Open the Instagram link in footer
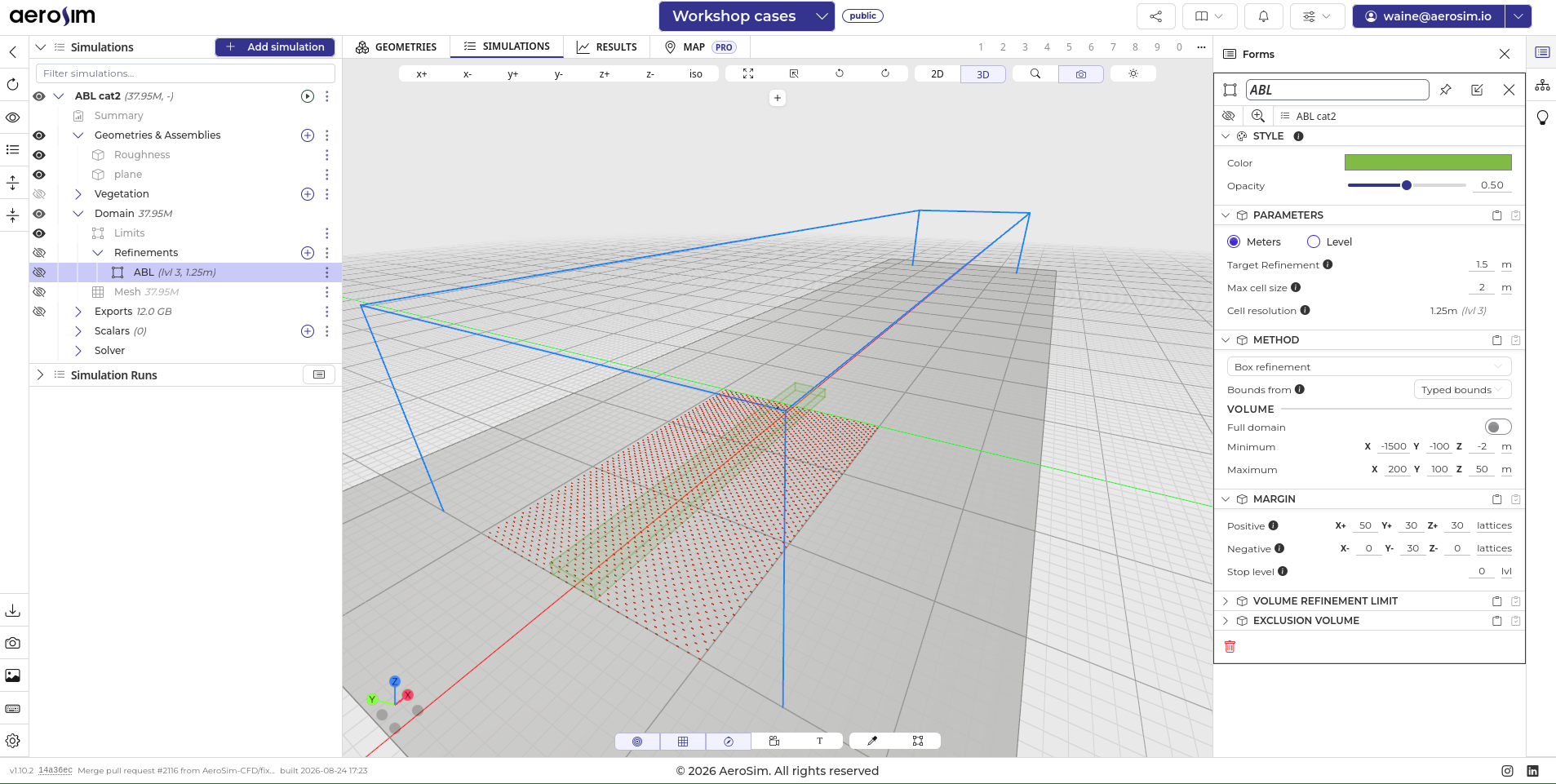This screenshot has width=1556, height=784. (1507, 771)
